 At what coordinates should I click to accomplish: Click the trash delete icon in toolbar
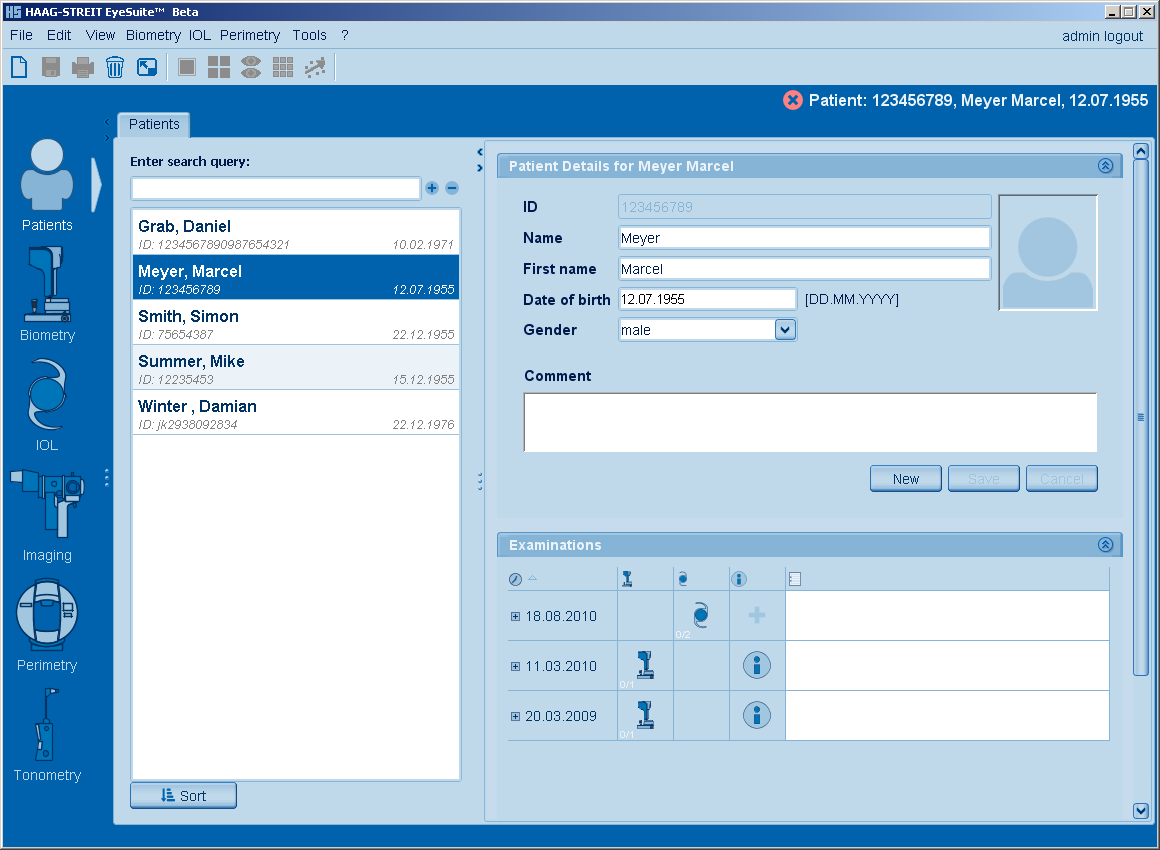(x=115, y=67)
